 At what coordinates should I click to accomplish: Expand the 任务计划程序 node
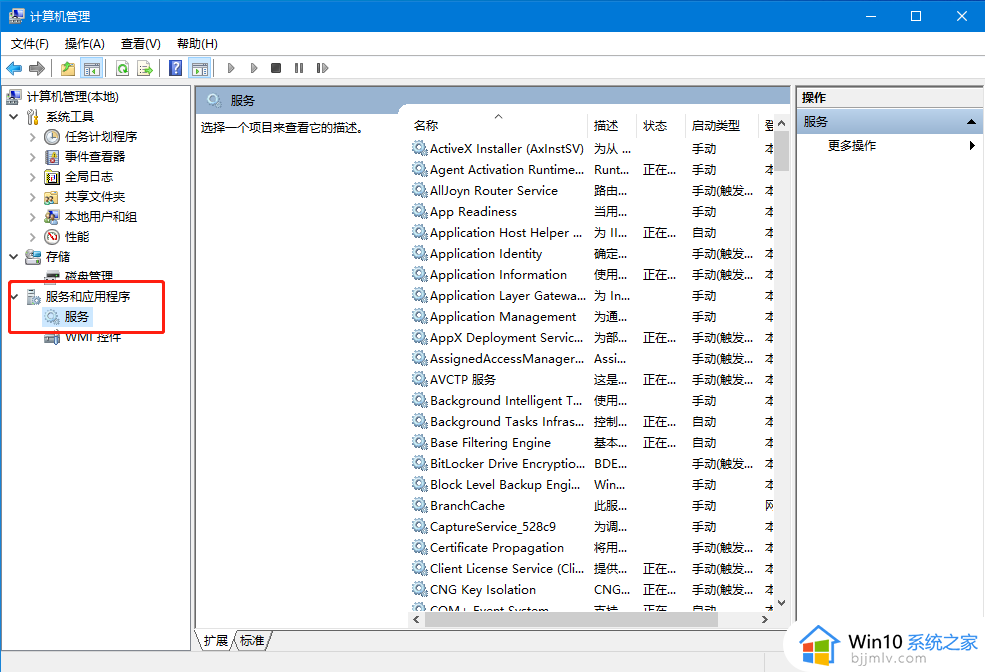coord(33,136)
